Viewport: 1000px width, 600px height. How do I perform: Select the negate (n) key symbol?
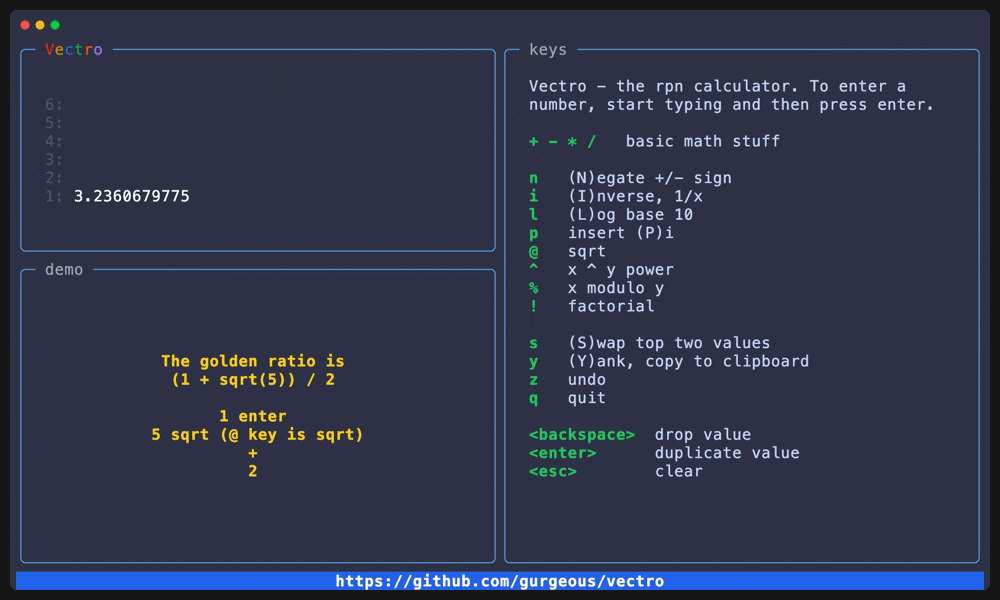click(x=533, y=177)
